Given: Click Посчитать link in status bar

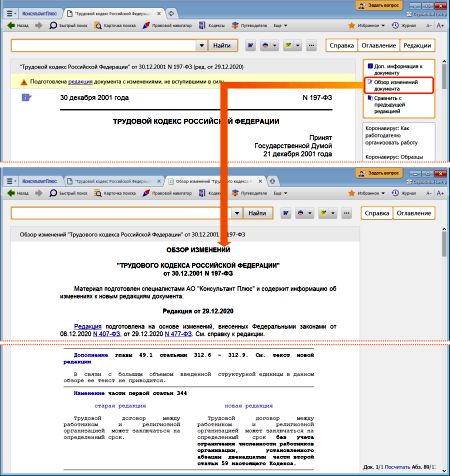Looking at the screenshot, I should coord(397,467).
